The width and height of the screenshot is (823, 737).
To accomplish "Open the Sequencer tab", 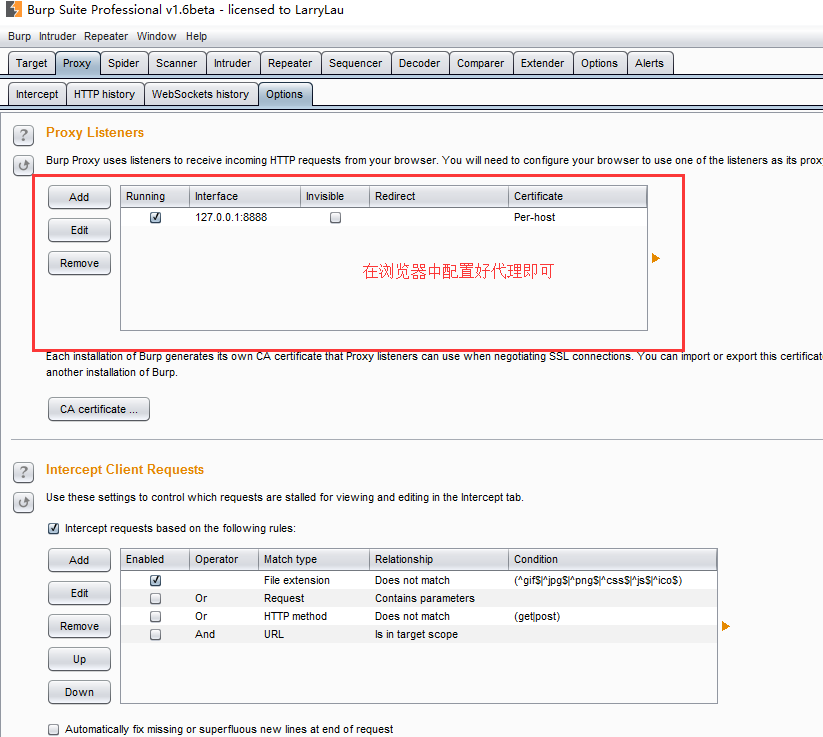I will (355, 63).
